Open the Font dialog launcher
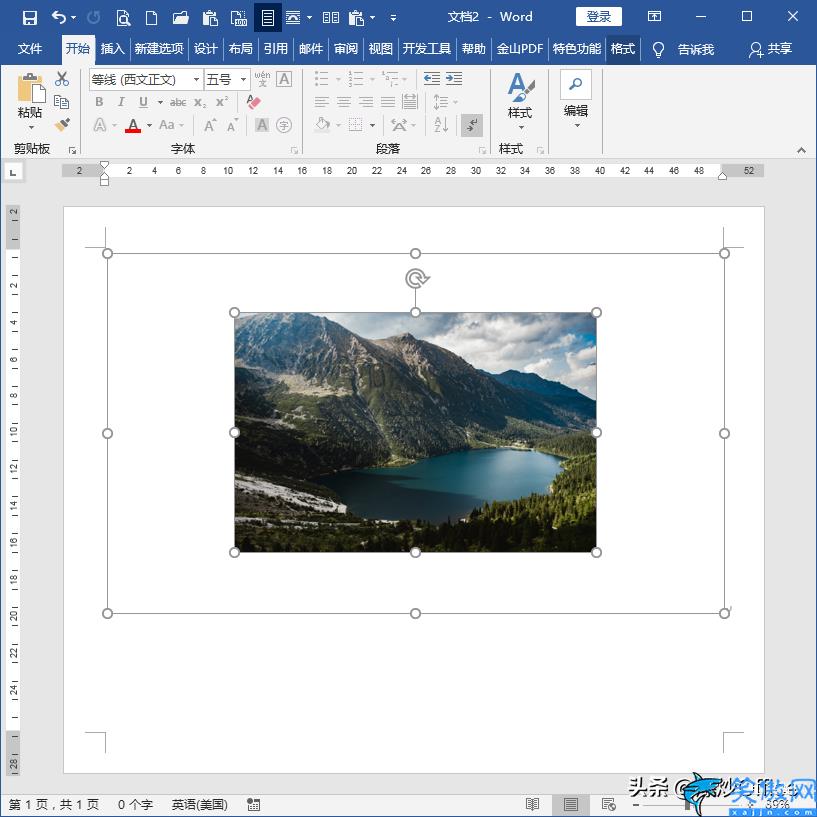This screenshot has height=817, width=817. 294,150
